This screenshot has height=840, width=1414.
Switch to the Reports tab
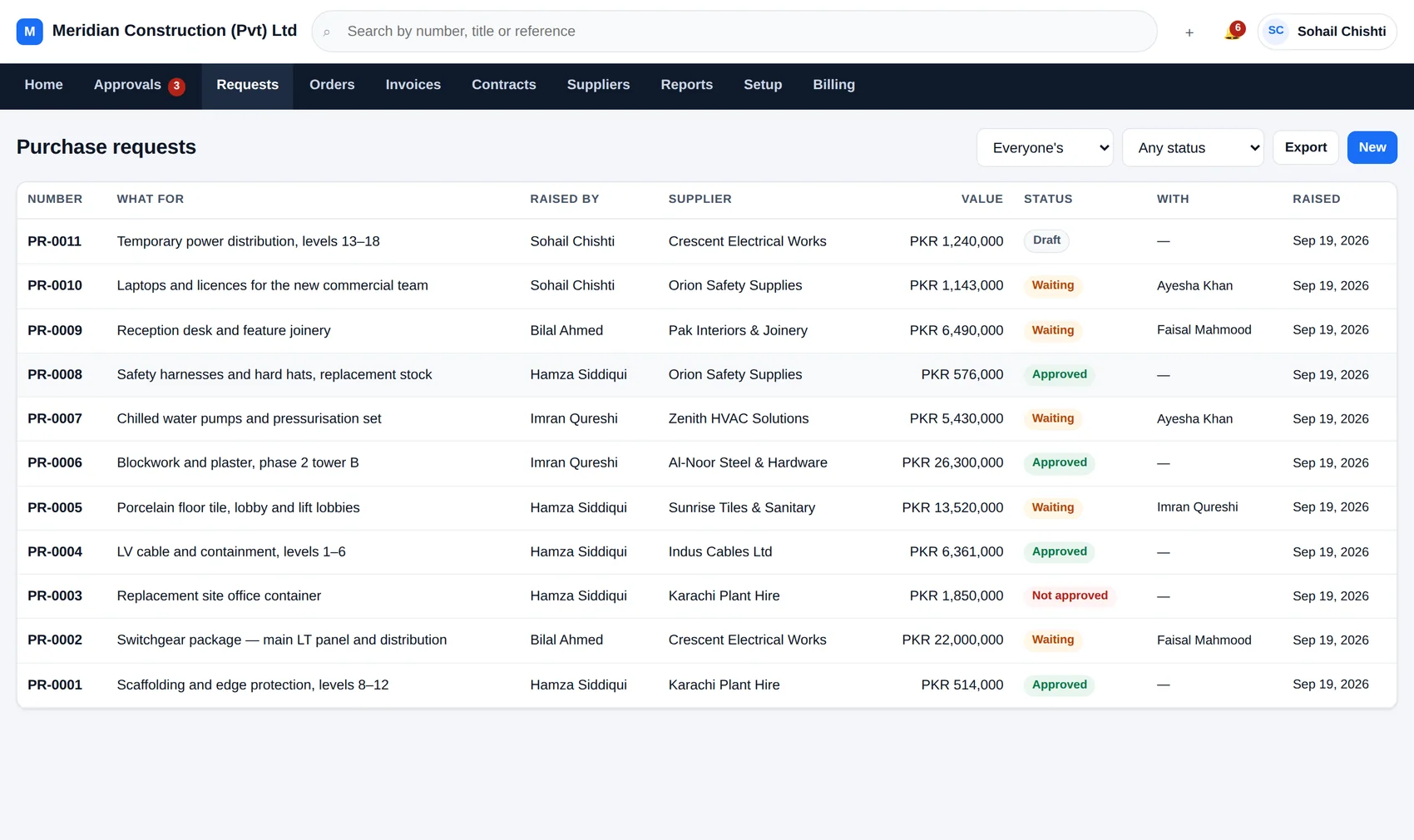click(x=686, y=85)
